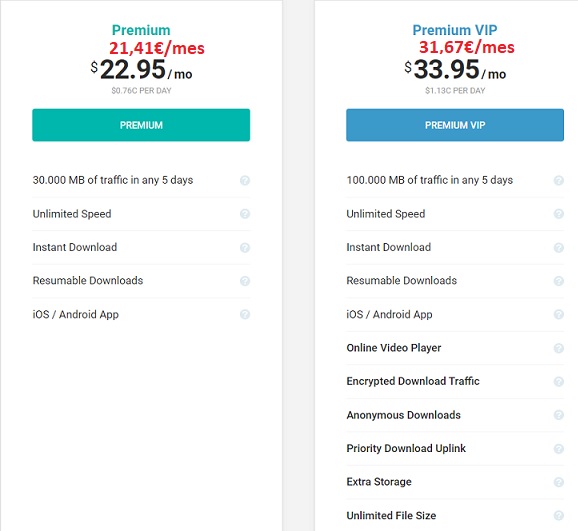
Task: Click help icon beside Unlimited File Size
Action: [x=559, y=516]
